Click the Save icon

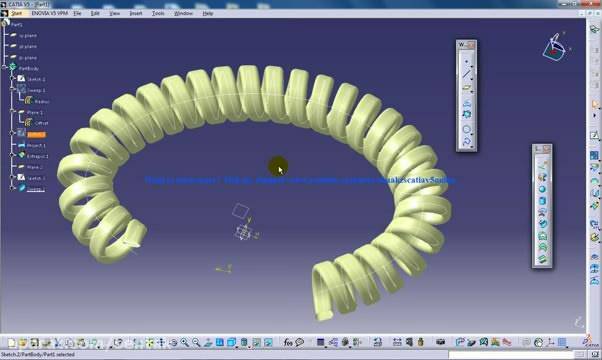click(x=35, y=342)
